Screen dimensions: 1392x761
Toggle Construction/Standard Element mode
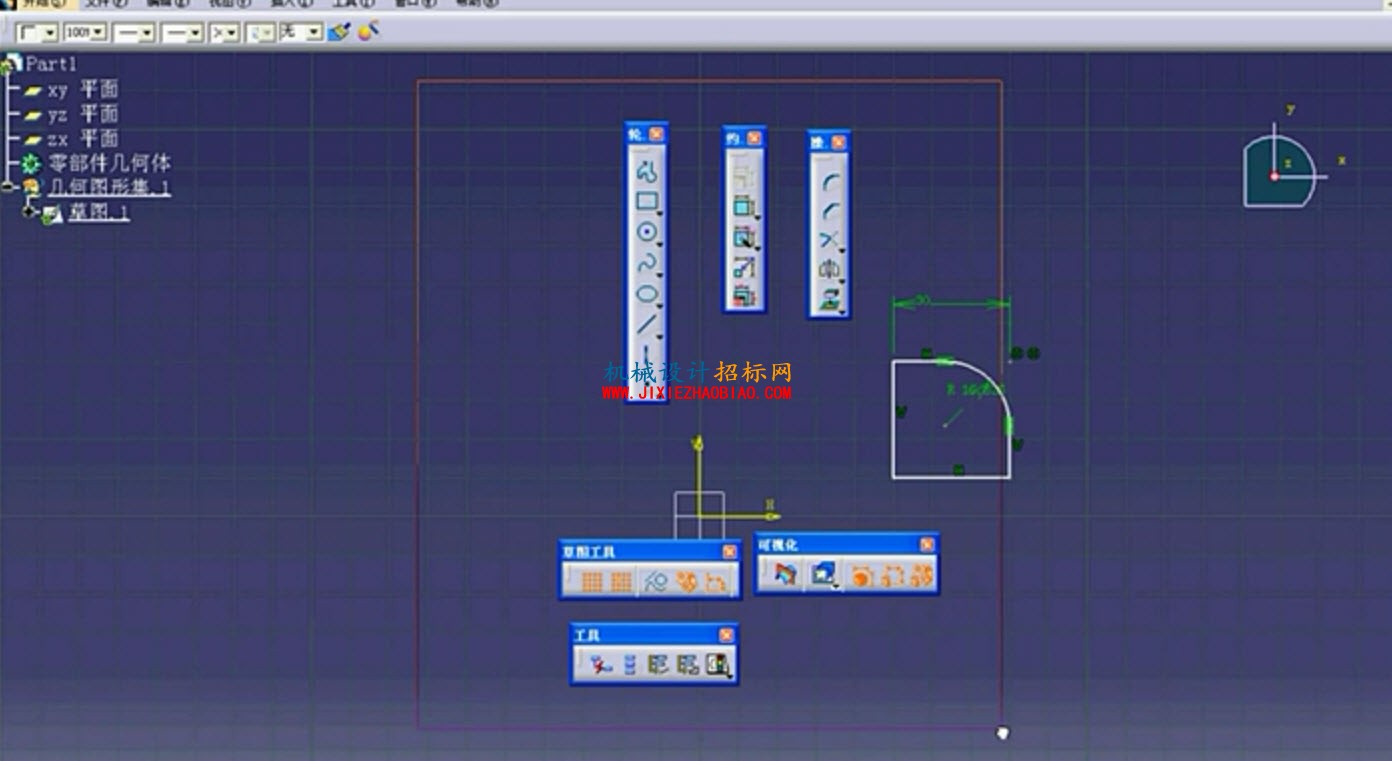click(656, 582)
